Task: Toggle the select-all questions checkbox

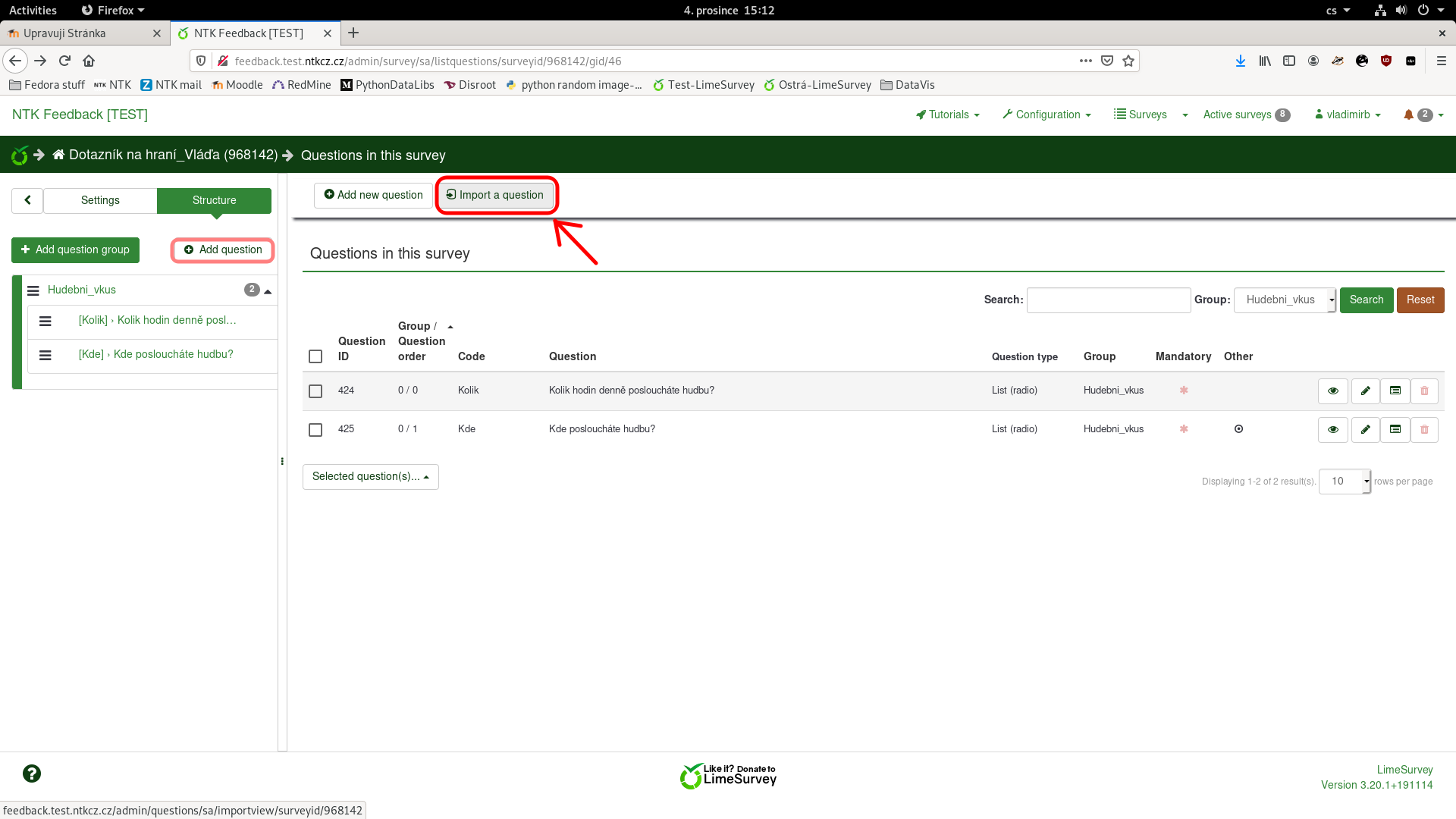Action: [315, 356]
